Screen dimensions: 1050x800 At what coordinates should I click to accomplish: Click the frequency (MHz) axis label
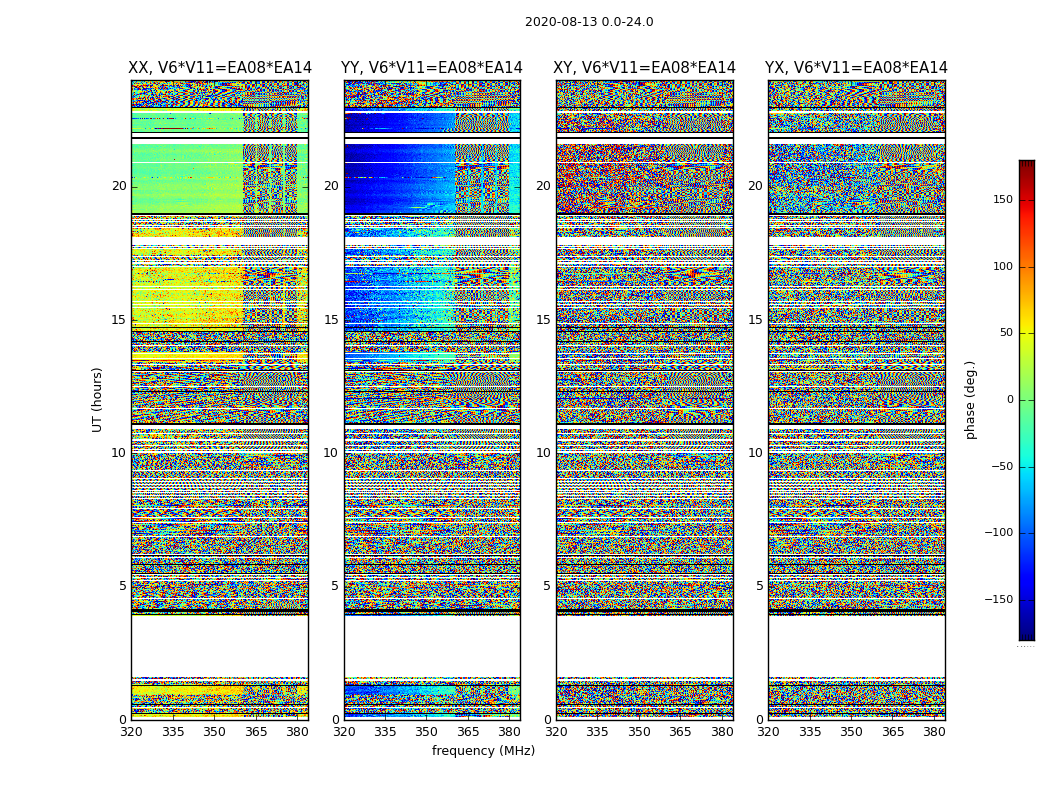(483, 750)
